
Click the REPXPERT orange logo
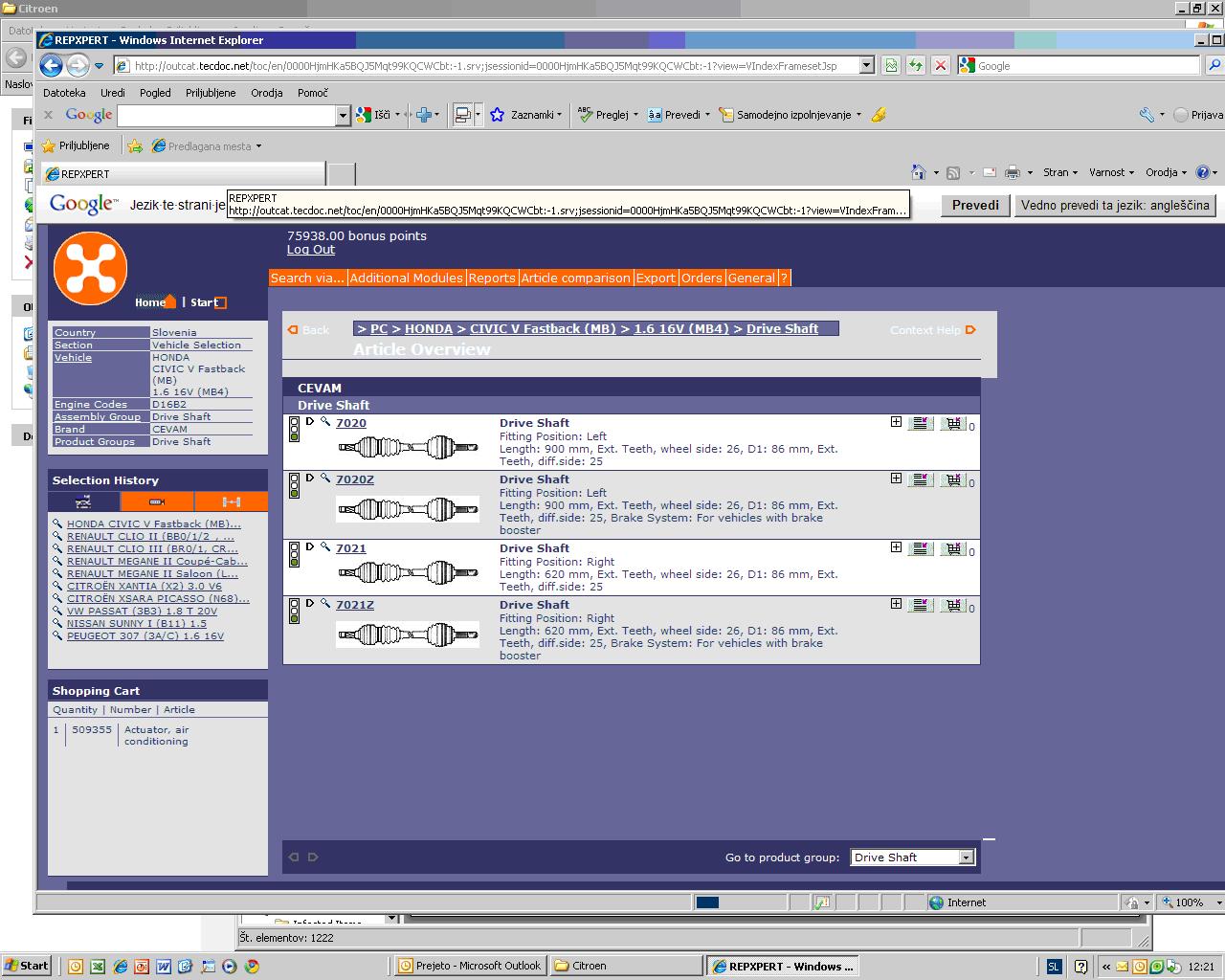(x=91, y=268)
